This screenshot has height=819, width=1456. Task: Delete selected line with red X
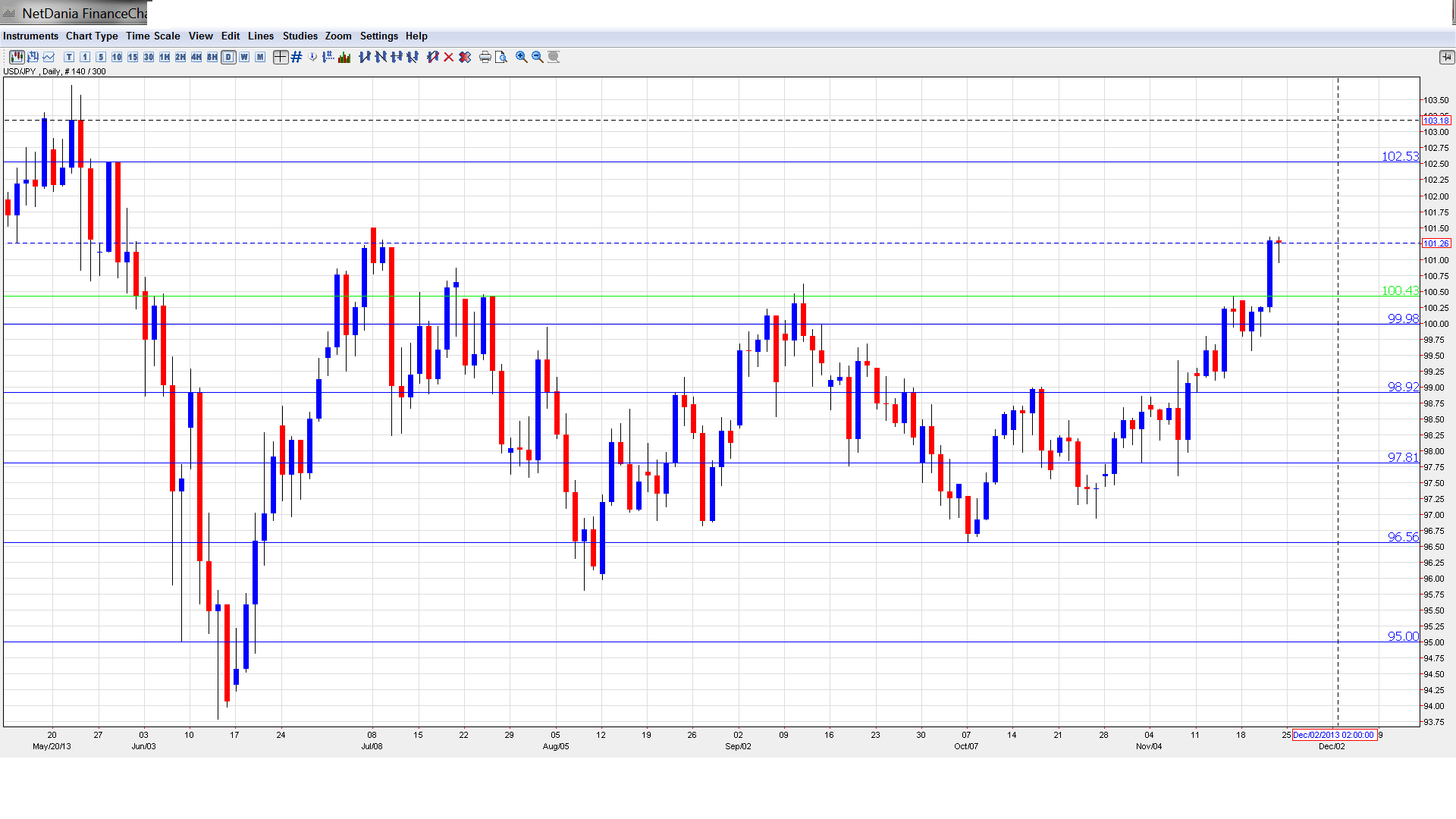coord(449,57)
